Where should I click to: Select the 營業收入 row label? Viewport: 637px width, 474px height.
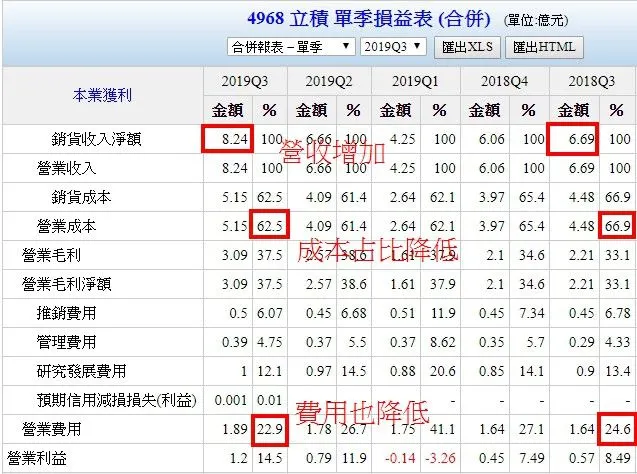tap(67, 168)
